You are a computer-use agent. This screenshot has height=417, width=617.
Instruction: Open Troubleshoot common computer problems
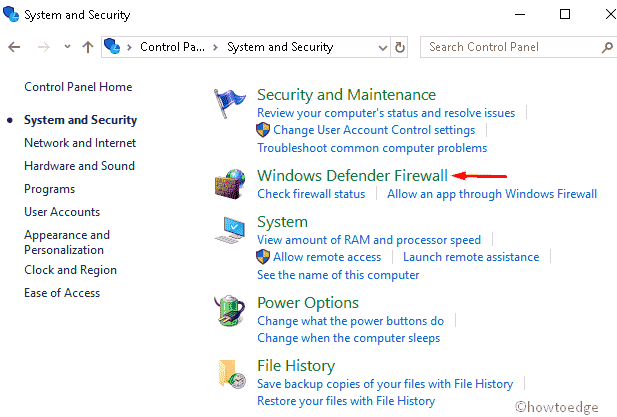[x=372, y=148]
